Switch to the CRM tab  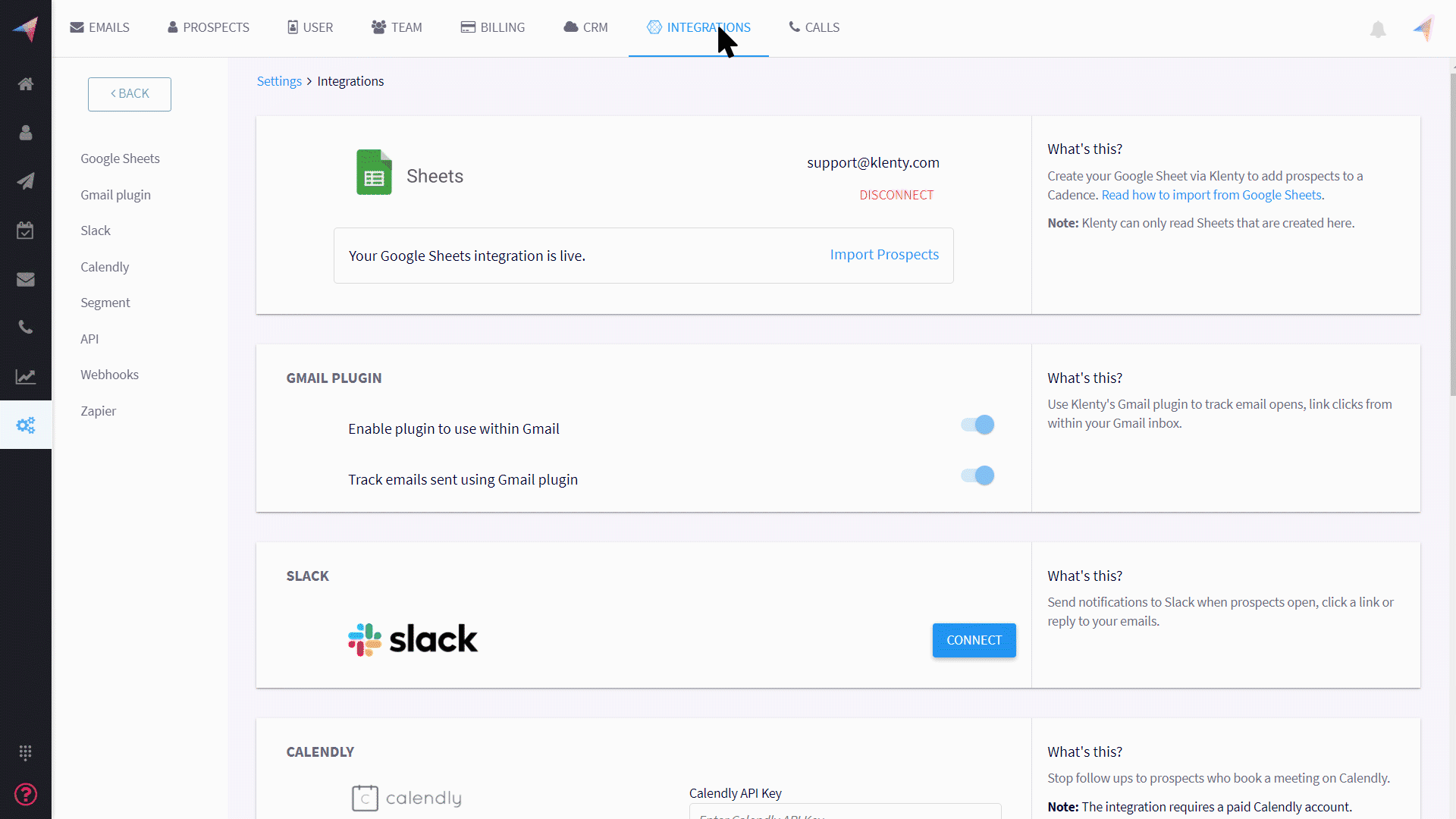pos(585,27)
